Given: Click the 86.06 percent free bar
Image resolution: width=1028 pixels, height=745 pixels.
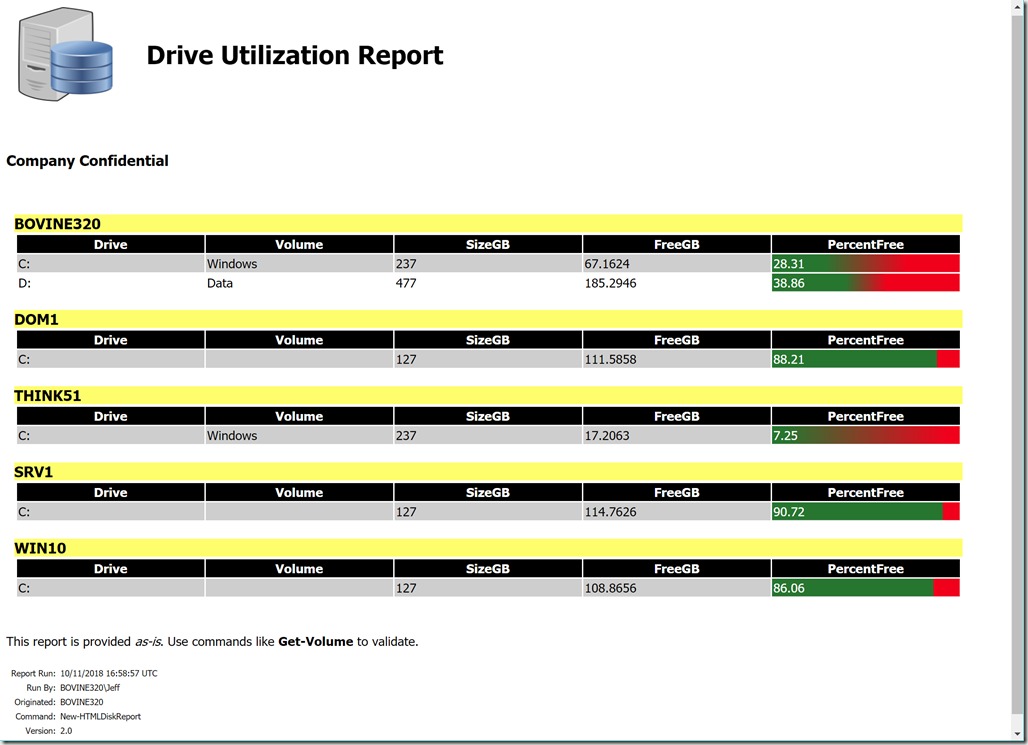Looking at the screenshot, I should click(x=865, y=588).
